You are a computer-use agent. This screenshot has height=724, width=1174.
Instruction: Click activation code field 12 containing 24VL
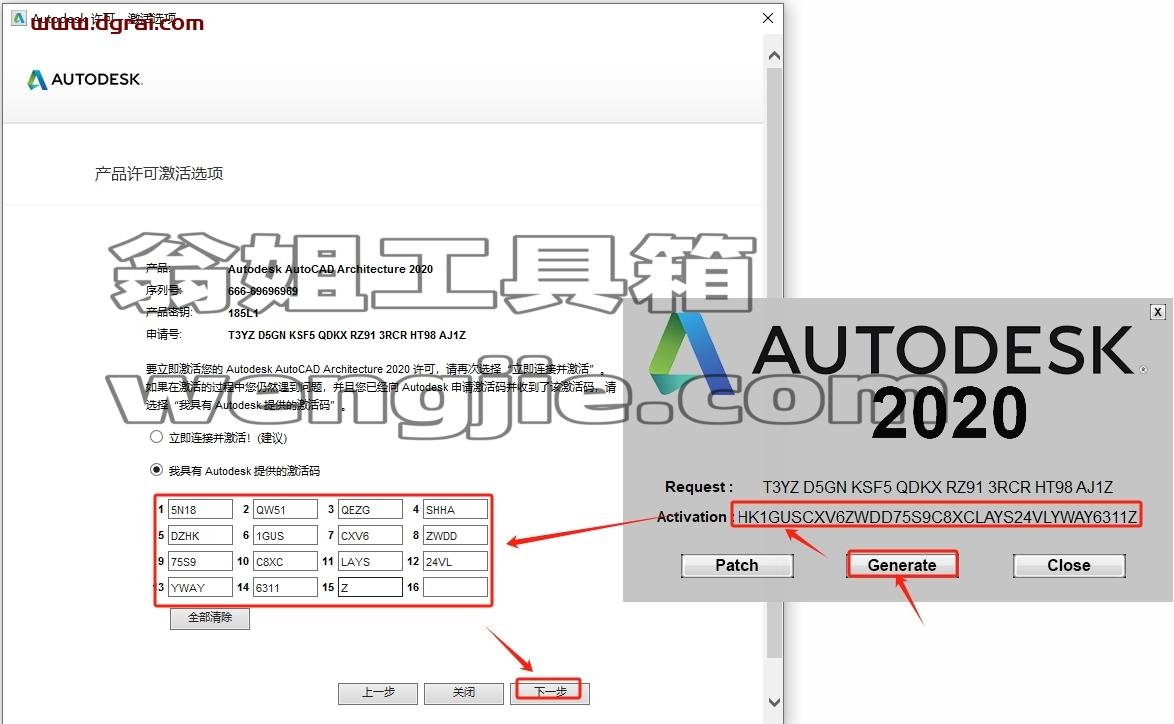455,562
